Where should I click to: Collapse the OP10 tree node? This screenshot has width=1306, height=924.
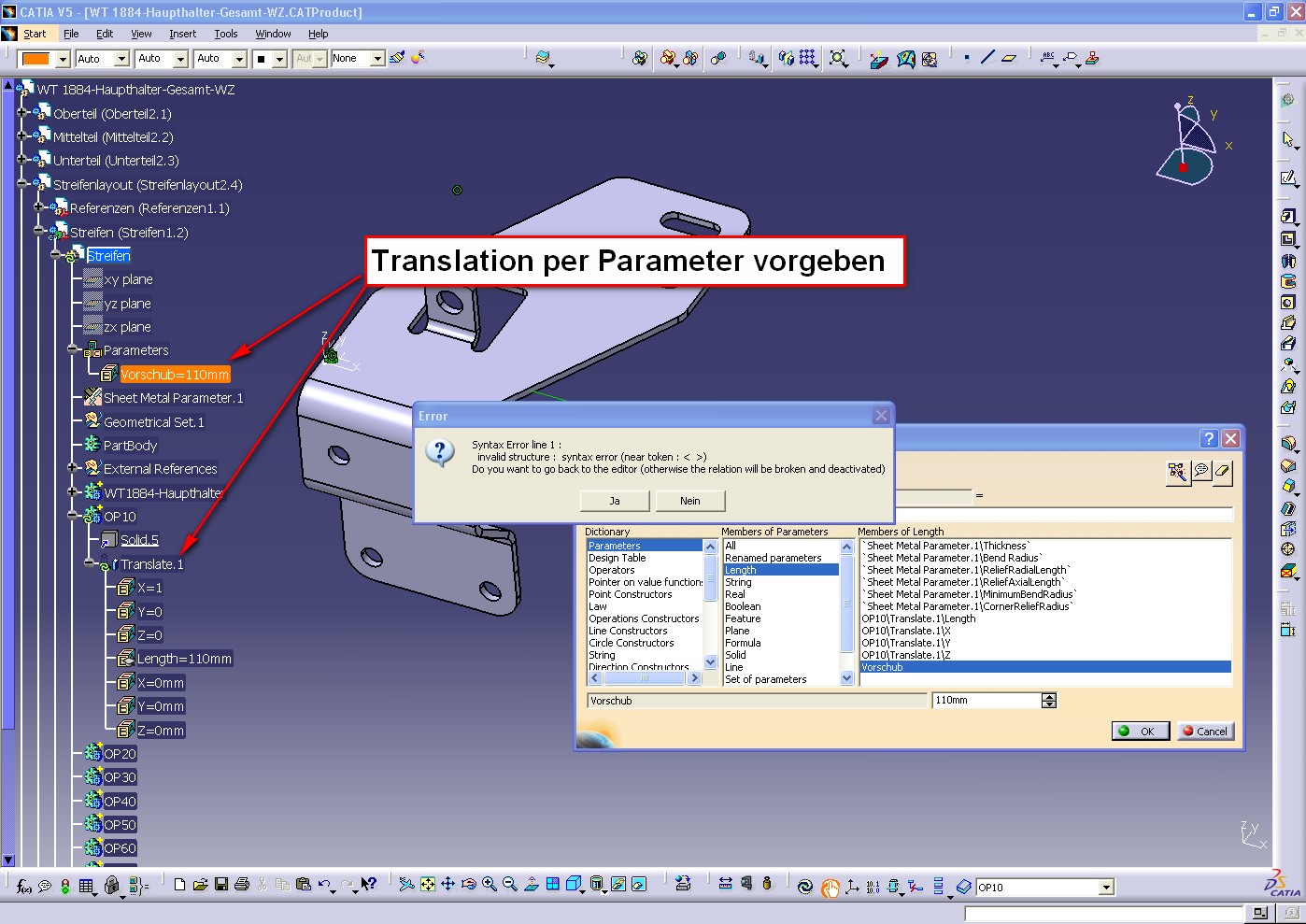coord(74,516)
